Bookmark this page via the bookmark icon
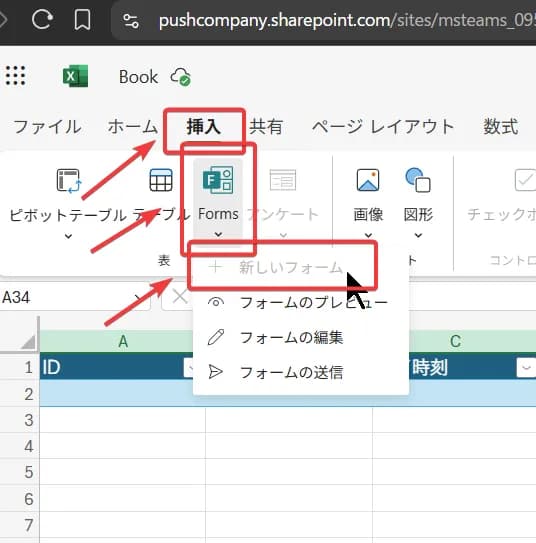This screenshot has width=536, height=543. (82, 19)
